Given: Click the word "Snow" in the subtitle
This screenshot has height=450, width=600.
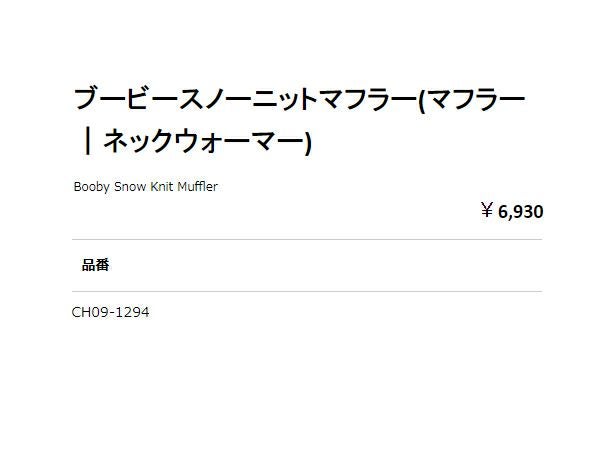Looking at the screenshot, I should pos(131,187).
